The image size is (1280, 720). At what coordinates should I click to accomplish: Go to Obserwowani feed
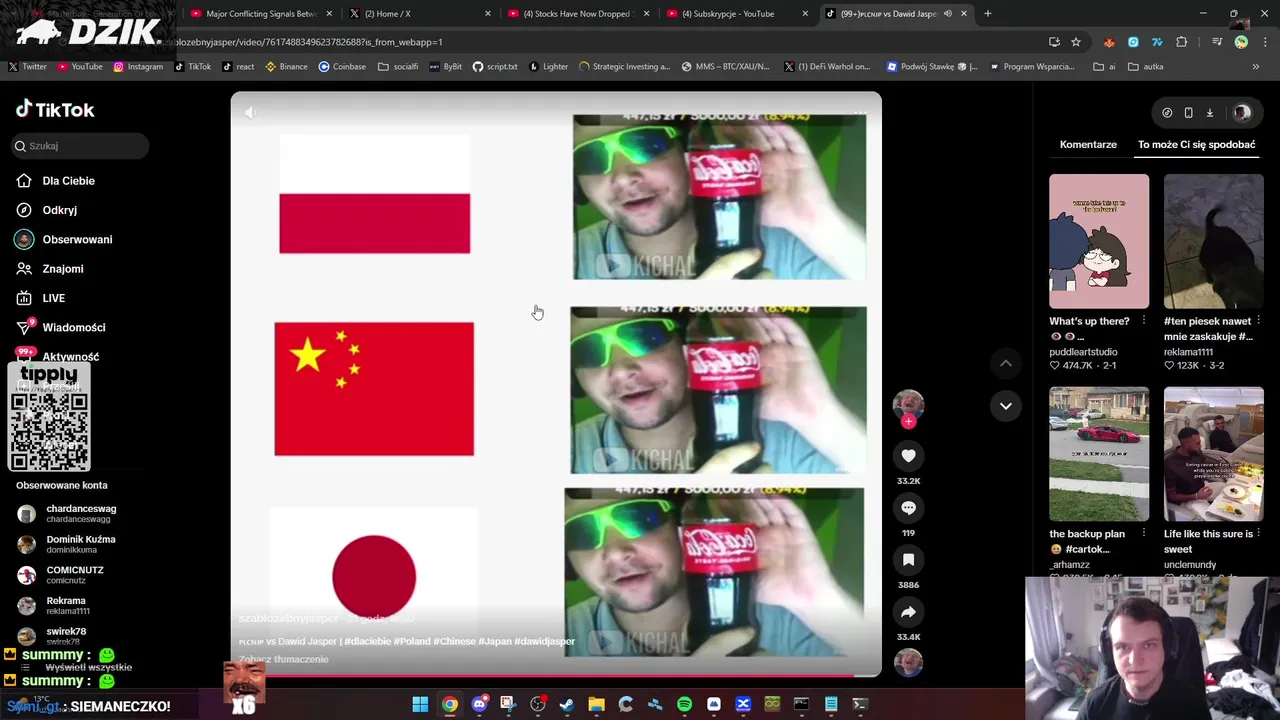point(64,240)
